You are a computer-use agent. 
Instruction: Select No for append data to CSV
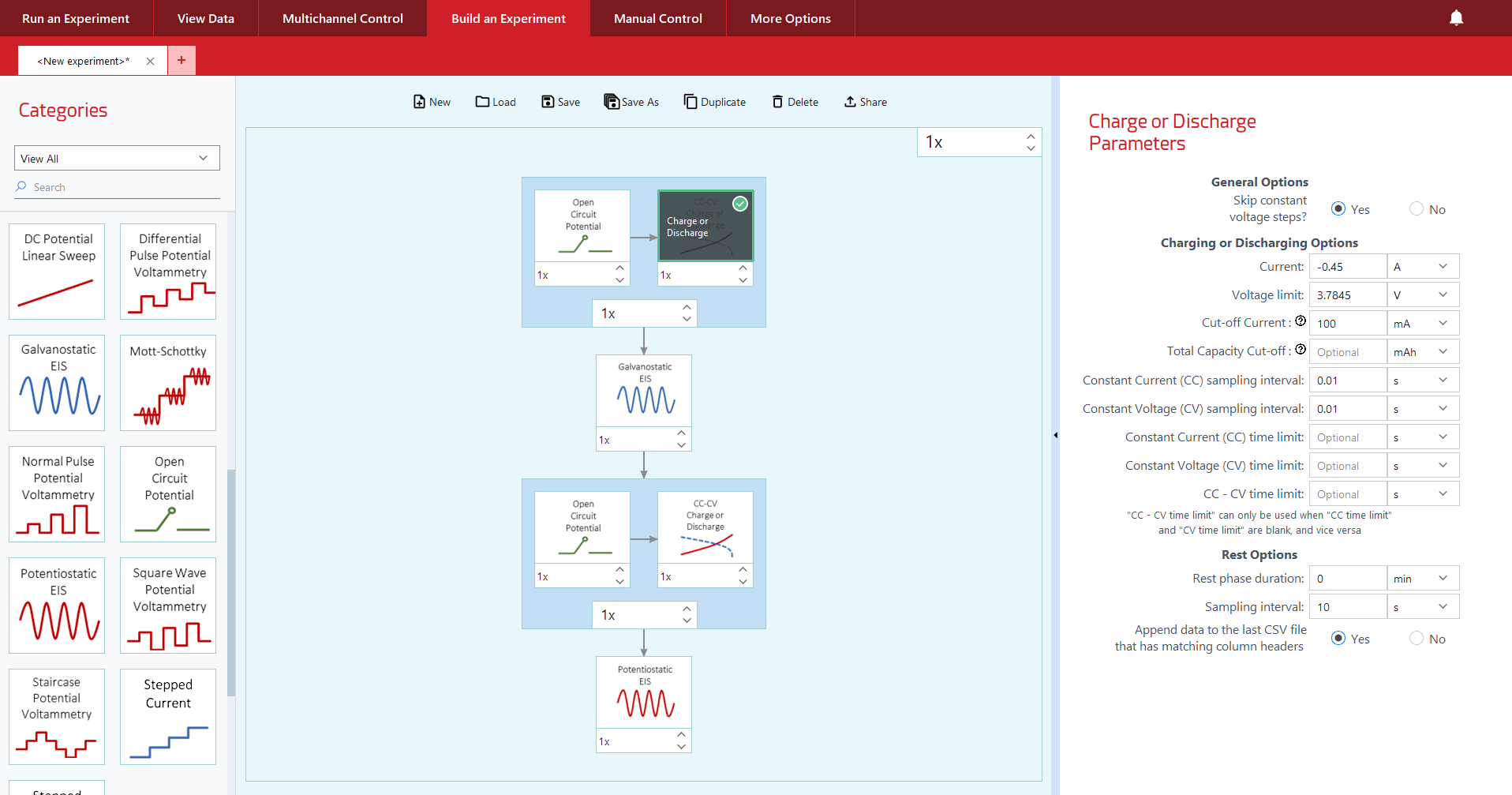pyautogui.click(x=1417, y=639)
